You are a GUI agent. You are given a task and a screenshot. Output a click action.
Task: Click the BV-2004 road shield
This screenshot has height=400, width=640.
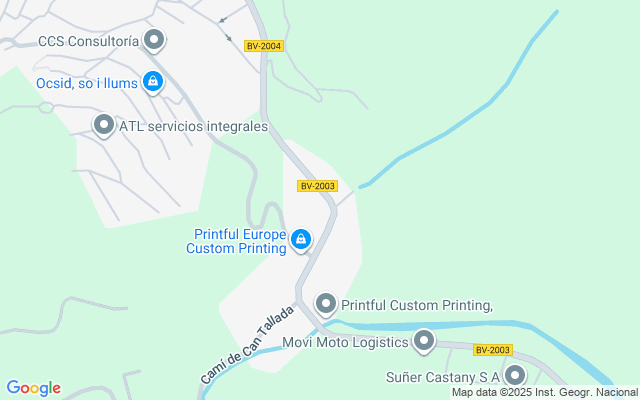coord(264,46)
